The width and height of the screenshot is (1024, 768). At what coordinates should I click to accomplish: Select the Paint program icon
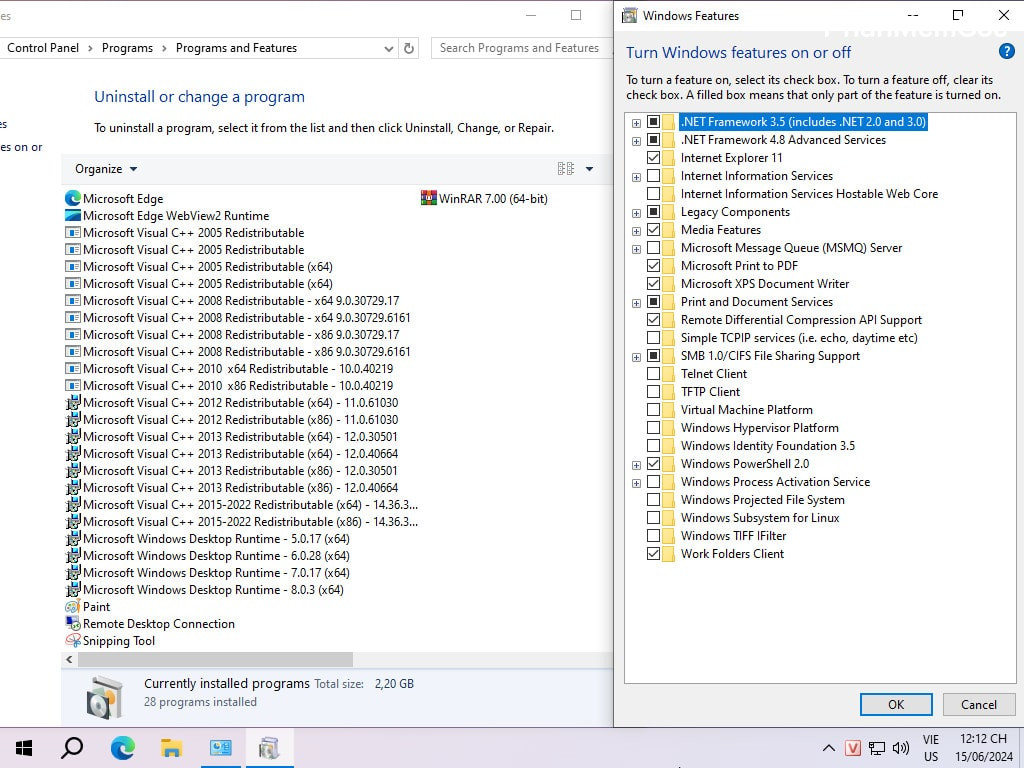pos(72,607)
